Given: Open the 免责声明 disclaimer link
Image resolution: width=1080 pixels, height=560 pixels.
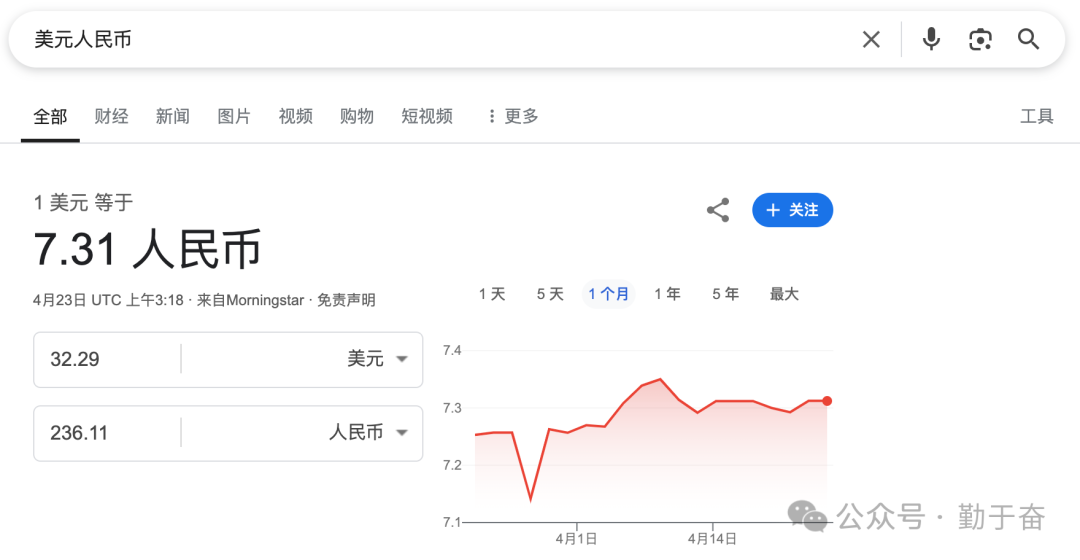Looking at the screenshot, I should click(x=346, y=300).
